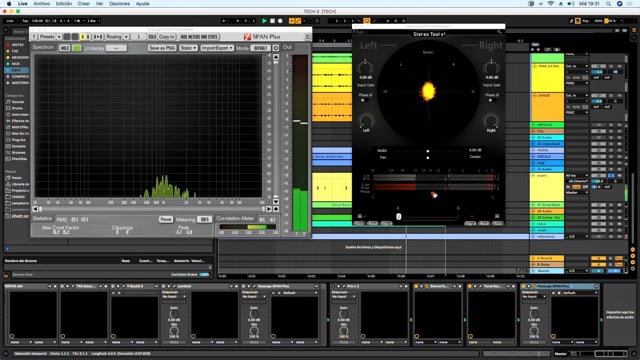Open the Underlay selector in SPAN Plus
640x360 pixels.
pyautogui.click(x=116, y=48)
